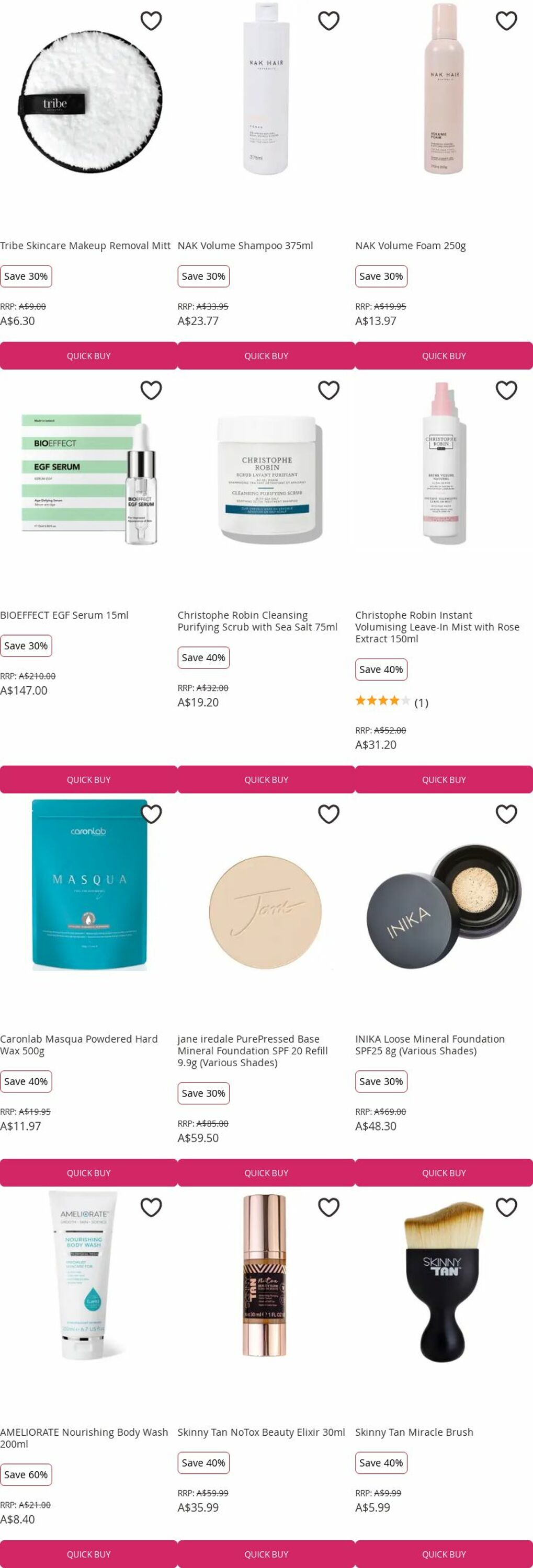Viewport: 533px width, 1568px height.
Task: Add AMELIORATE Nourishing Body Wash to wishlist
Action: pos(151,1207)
